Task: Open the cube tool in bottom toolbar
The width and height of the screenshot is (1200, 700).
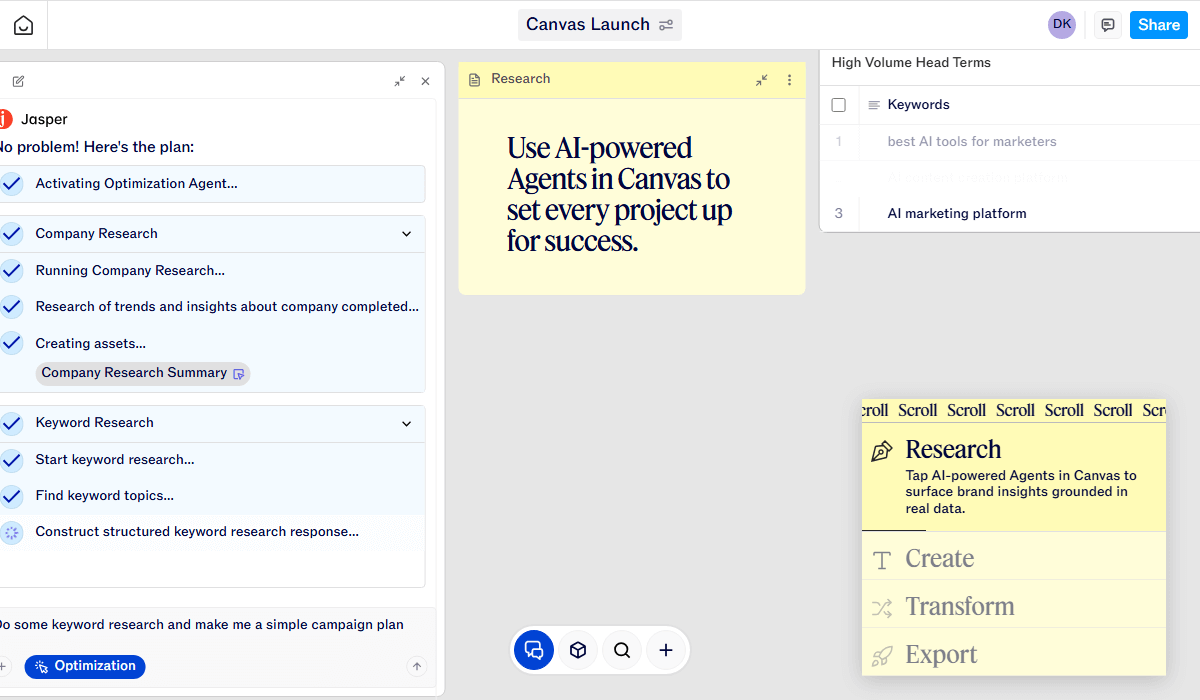Action: [x=578, y=650]
